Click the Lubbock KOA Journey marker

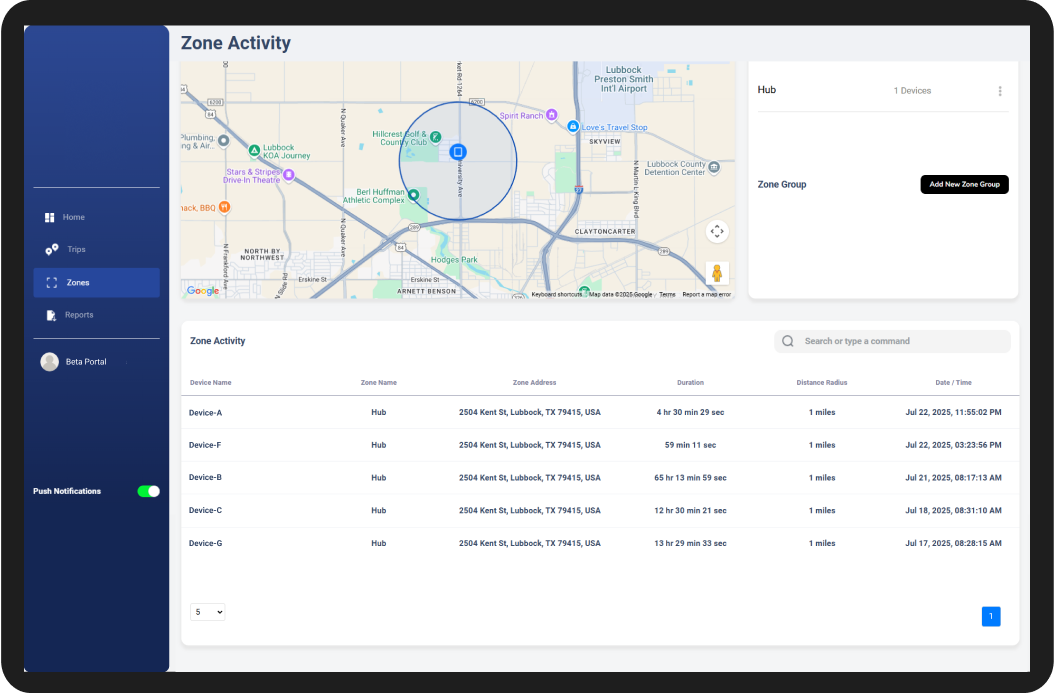[254, 151]
